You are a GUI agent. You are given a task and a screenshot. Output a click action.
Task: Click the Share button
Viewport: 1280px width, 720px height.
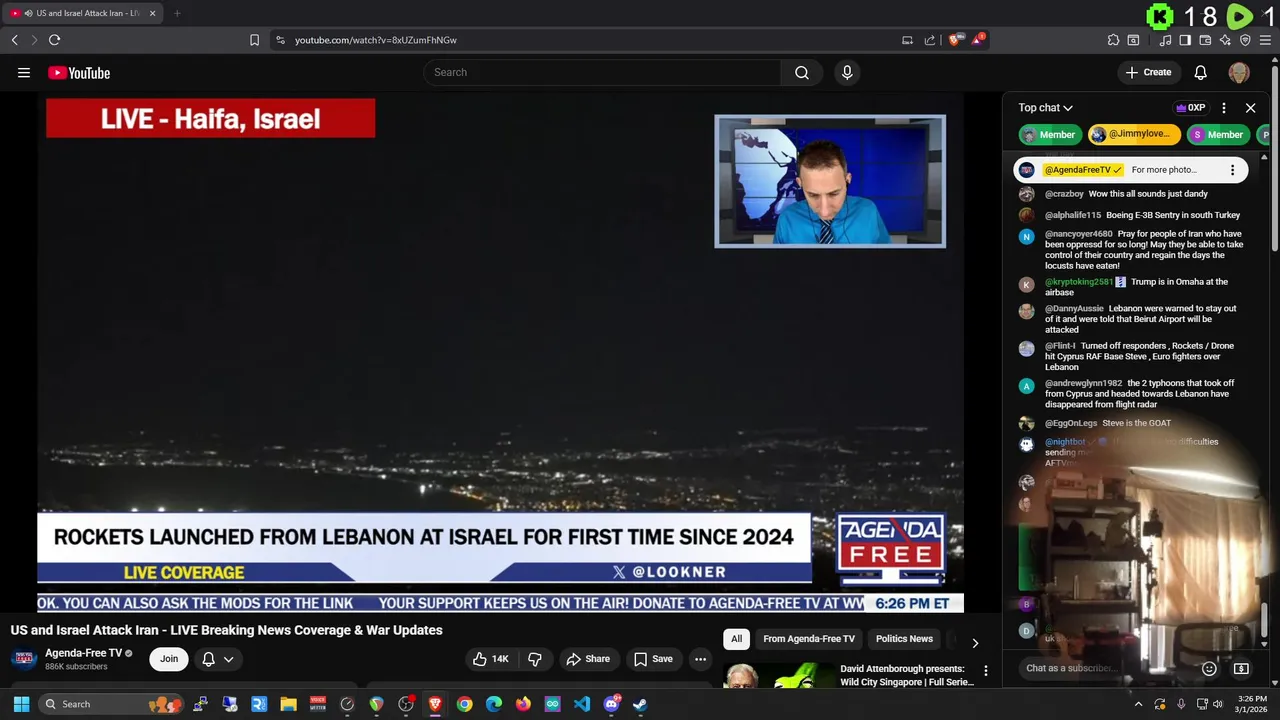(x=588, y=659)
